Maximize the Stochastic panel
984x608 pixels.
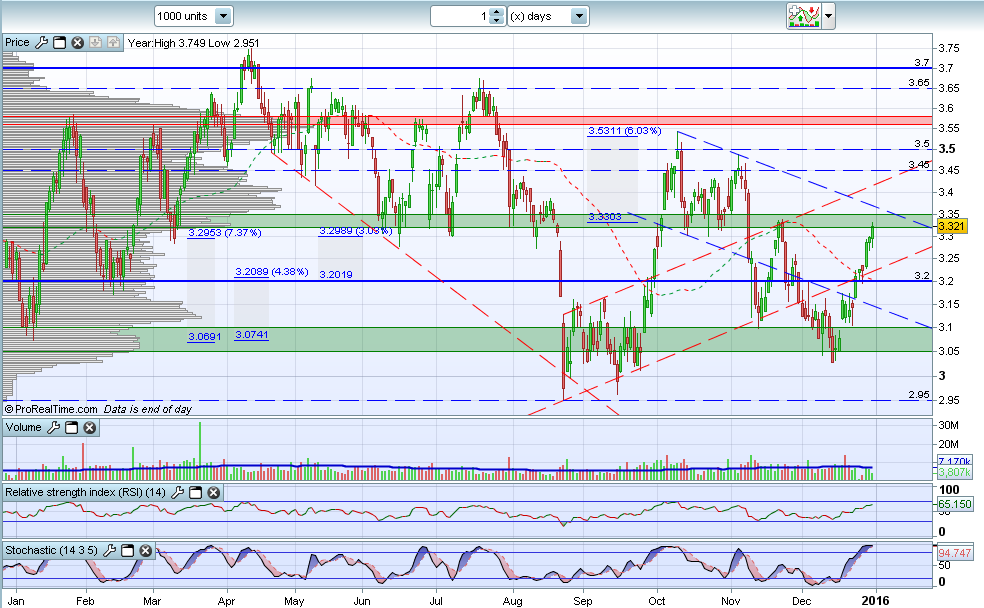point(127,550)
